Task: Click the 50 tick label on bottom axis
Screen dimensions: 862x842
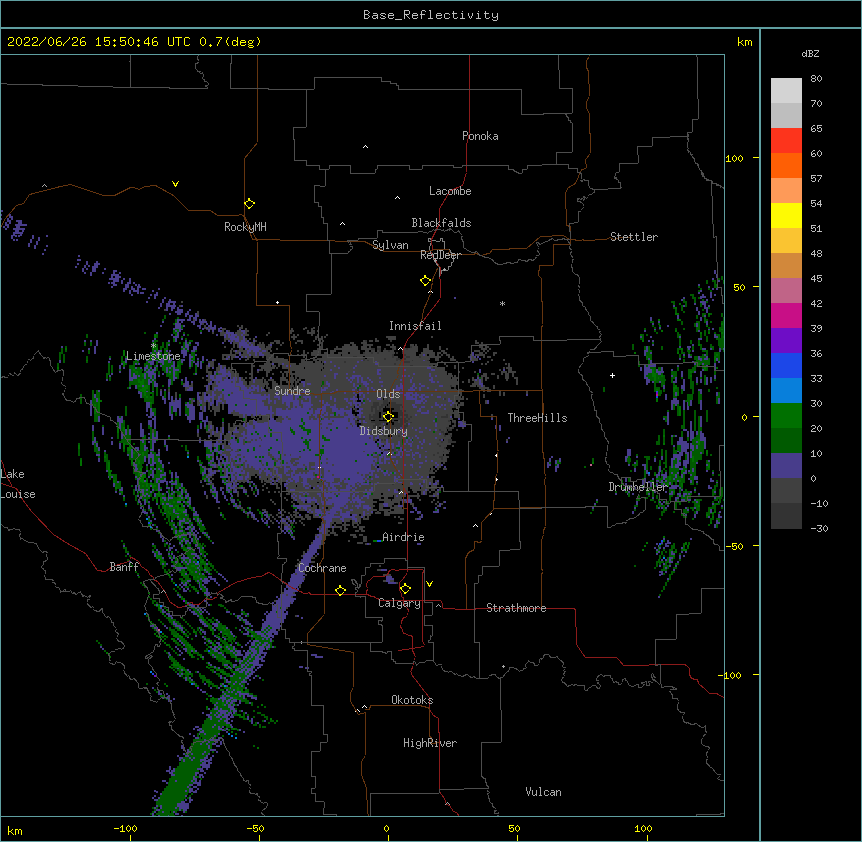Action: [514, 828]
